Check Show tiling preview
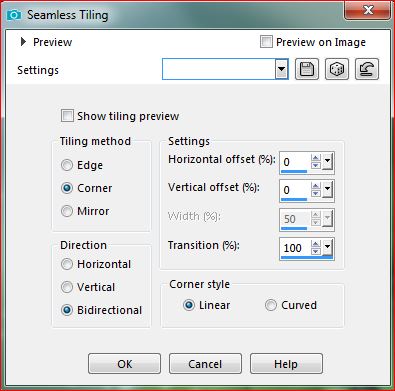This screenshot has height=391, width=395. (67, 116)
